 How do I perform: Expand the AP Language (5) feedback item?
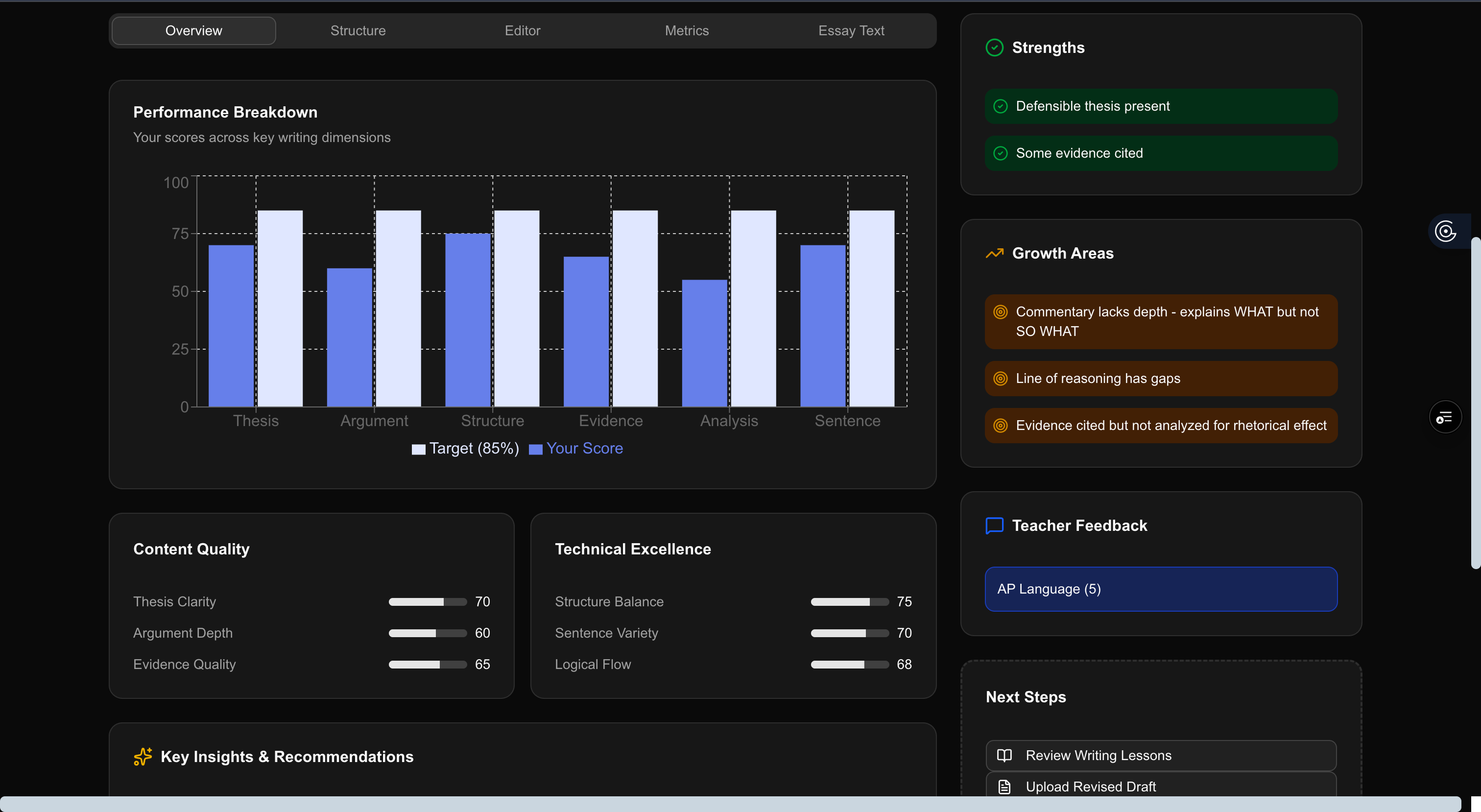(x=1160, y=589)
